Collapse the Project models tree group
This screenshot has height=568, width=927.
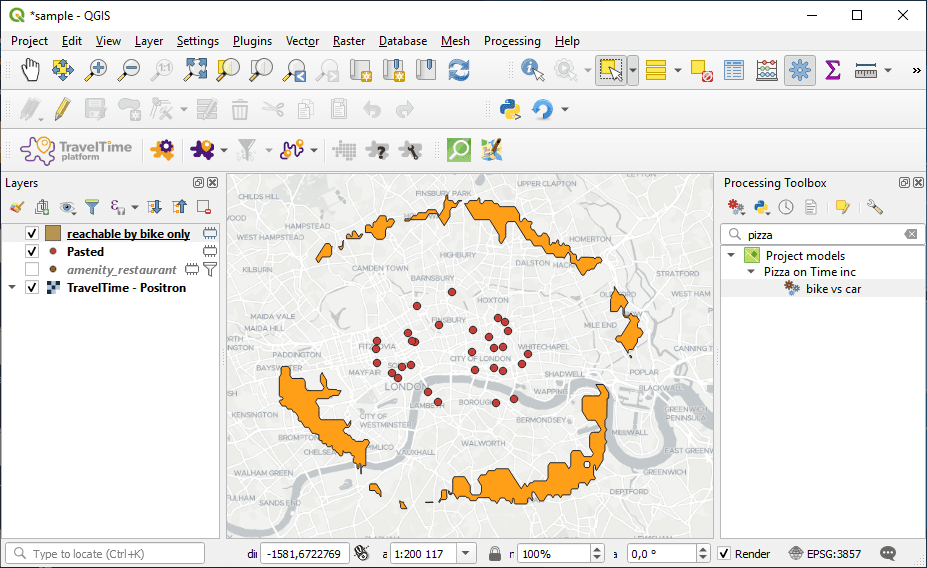tap(732, 256)
